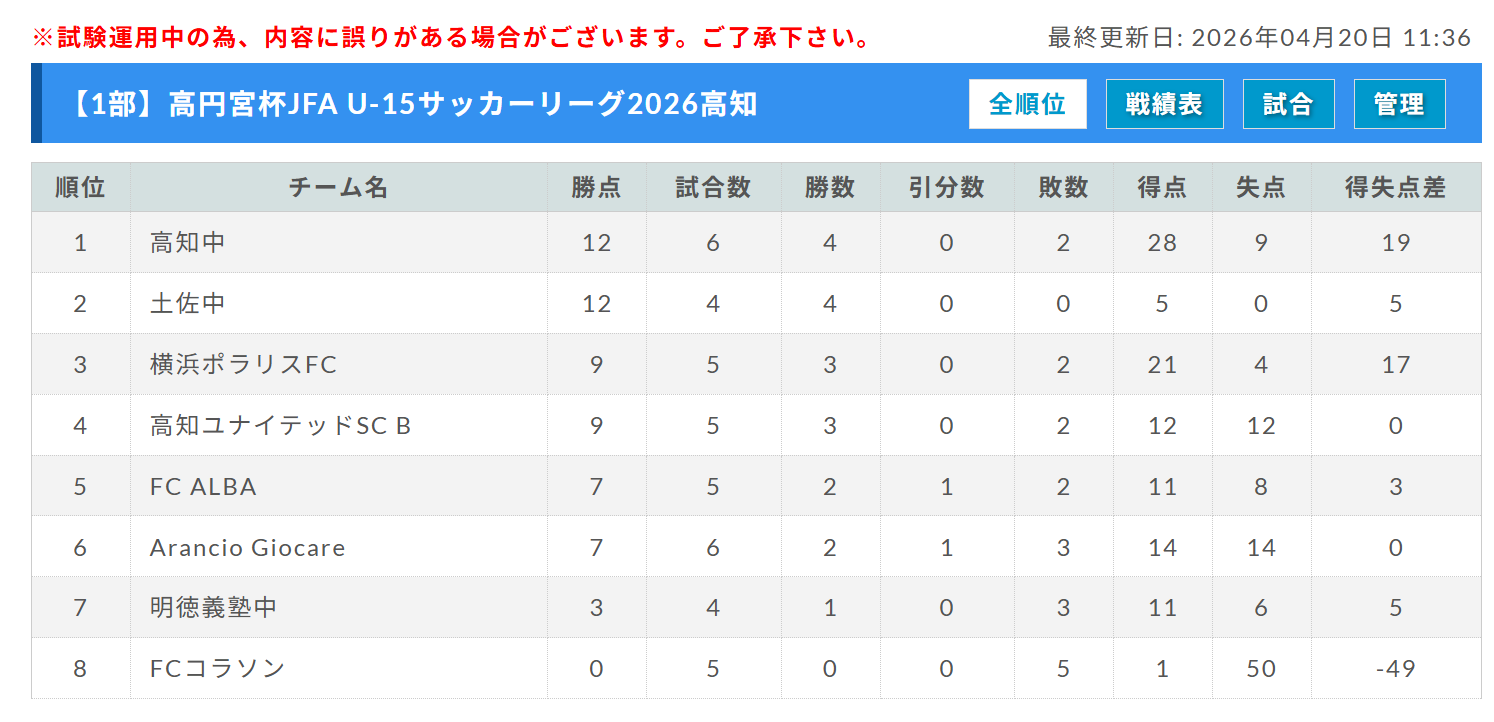Select the Arancio Giocare team name
The width and height of the screenshot is (1494, 722).
tap(247, 547)
